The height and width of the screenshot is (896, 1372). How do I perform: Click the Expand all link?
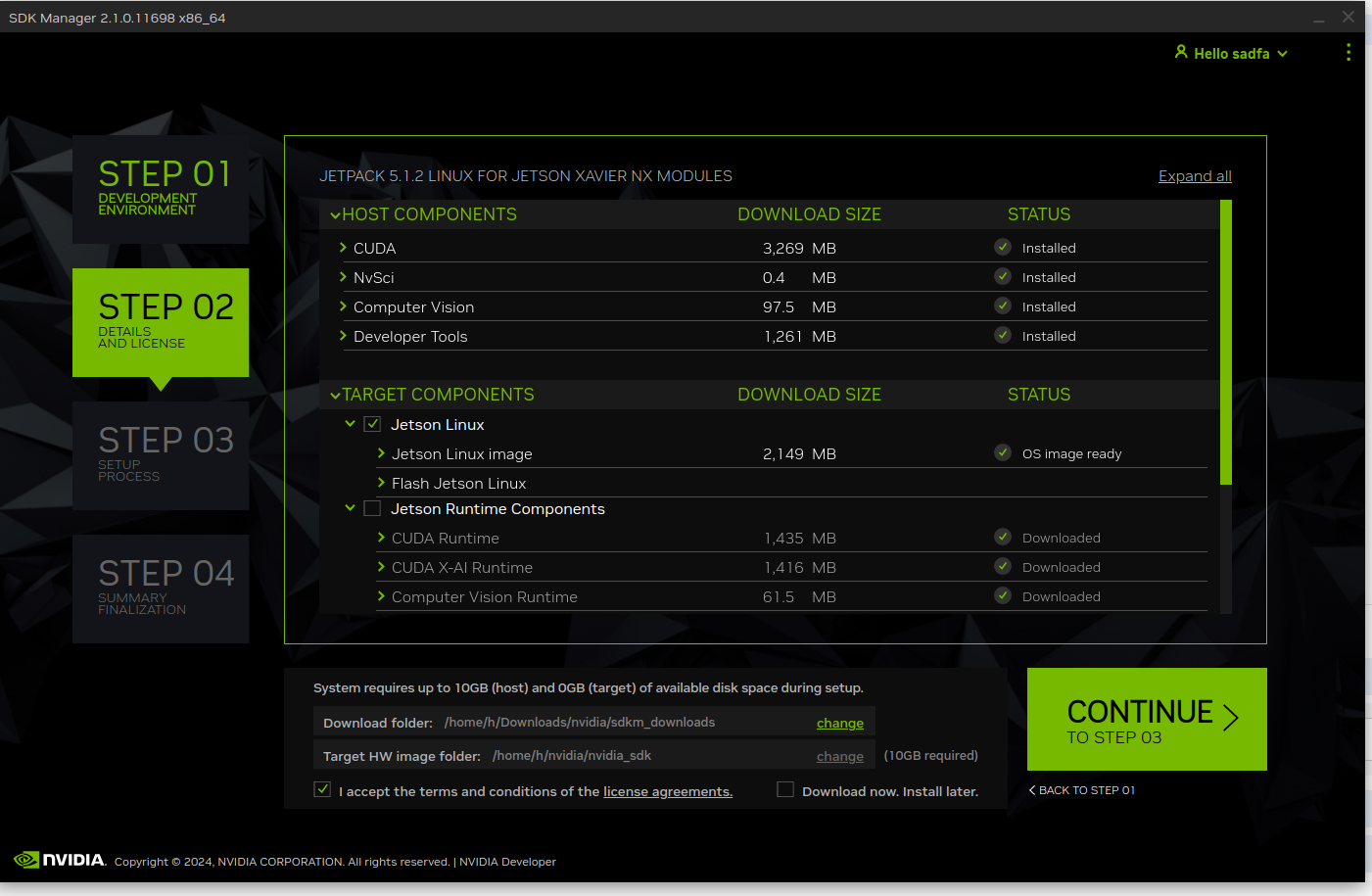pos(1195,176)
